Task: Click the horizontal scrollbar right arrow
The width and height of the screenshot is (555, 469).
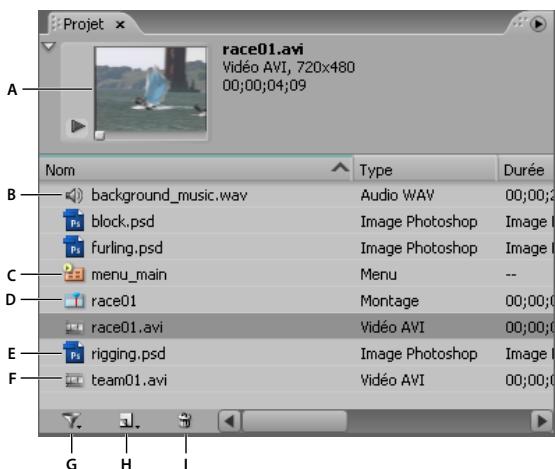Action: coord(542,421)
